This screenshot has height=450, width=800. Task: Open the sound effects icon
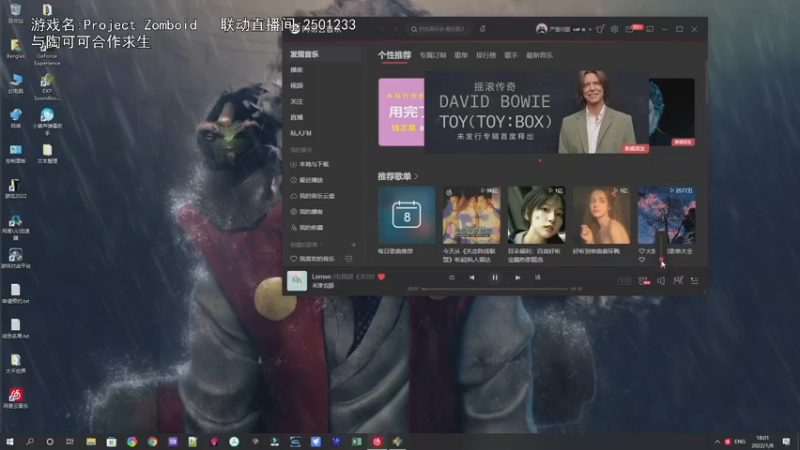[x=644, y=281]
